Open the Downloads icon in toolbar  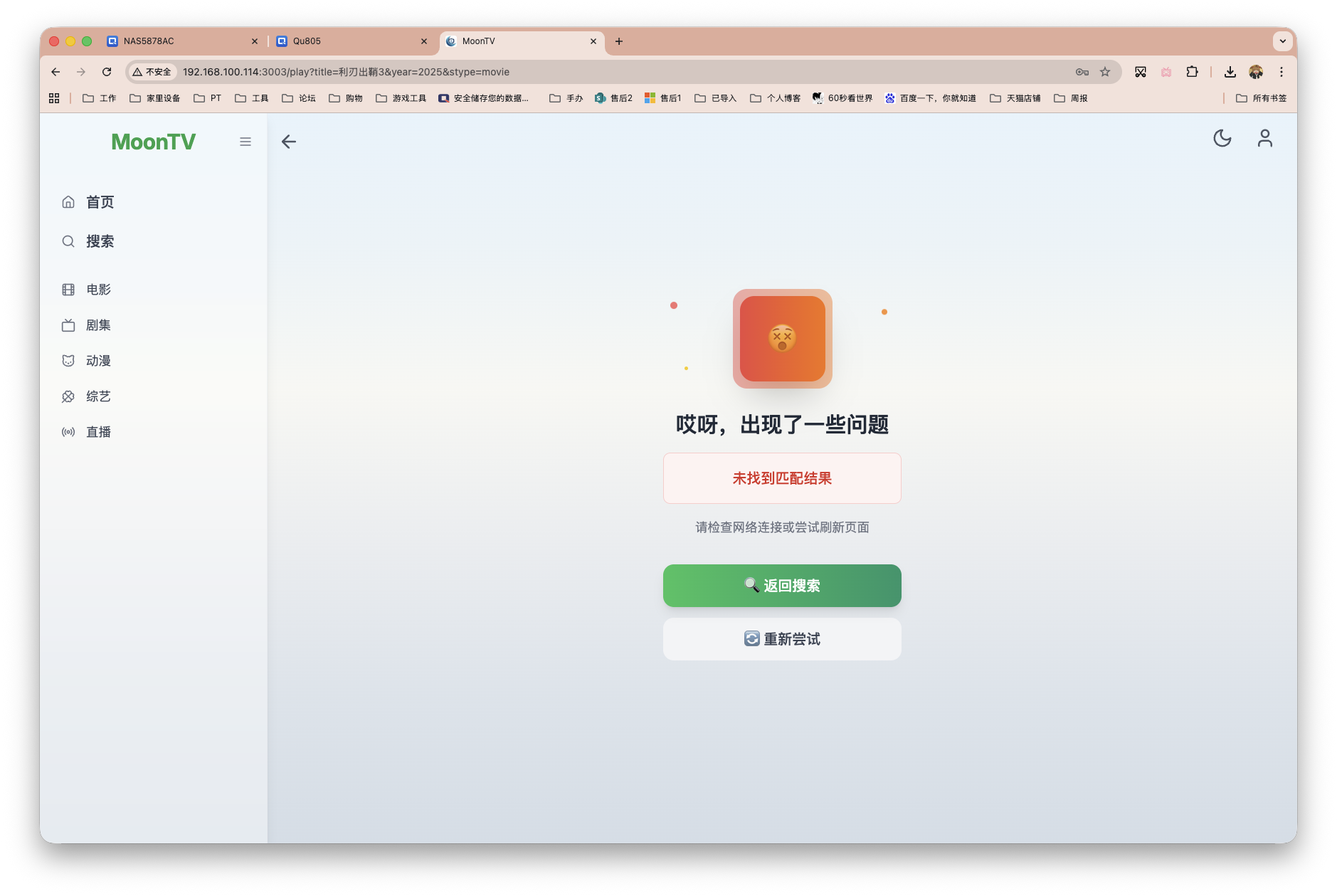click(1230, 72)
